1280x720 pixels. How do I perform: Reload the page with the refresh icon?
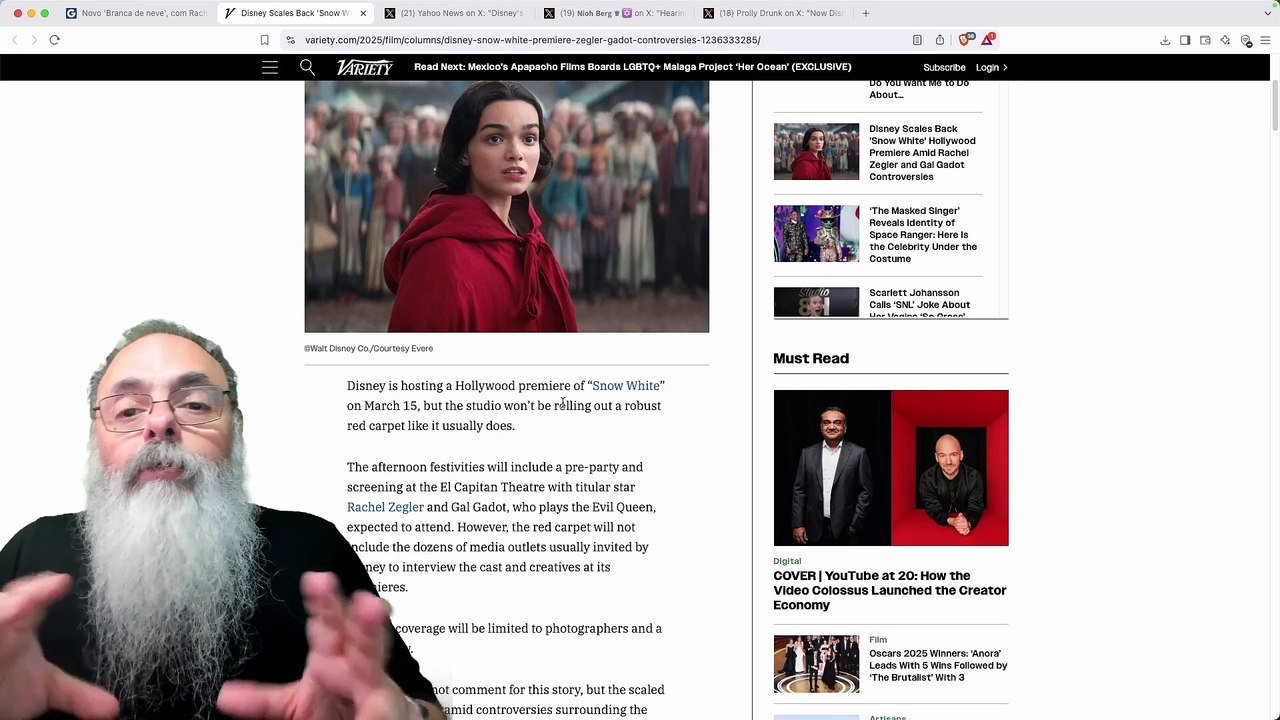(55, 40)
